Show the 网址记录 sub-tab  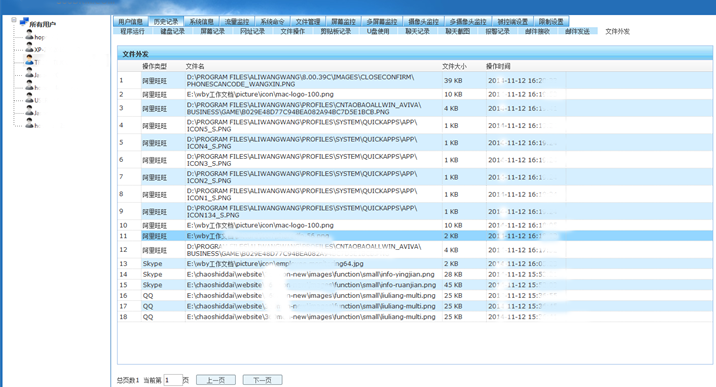click(253, 31)
